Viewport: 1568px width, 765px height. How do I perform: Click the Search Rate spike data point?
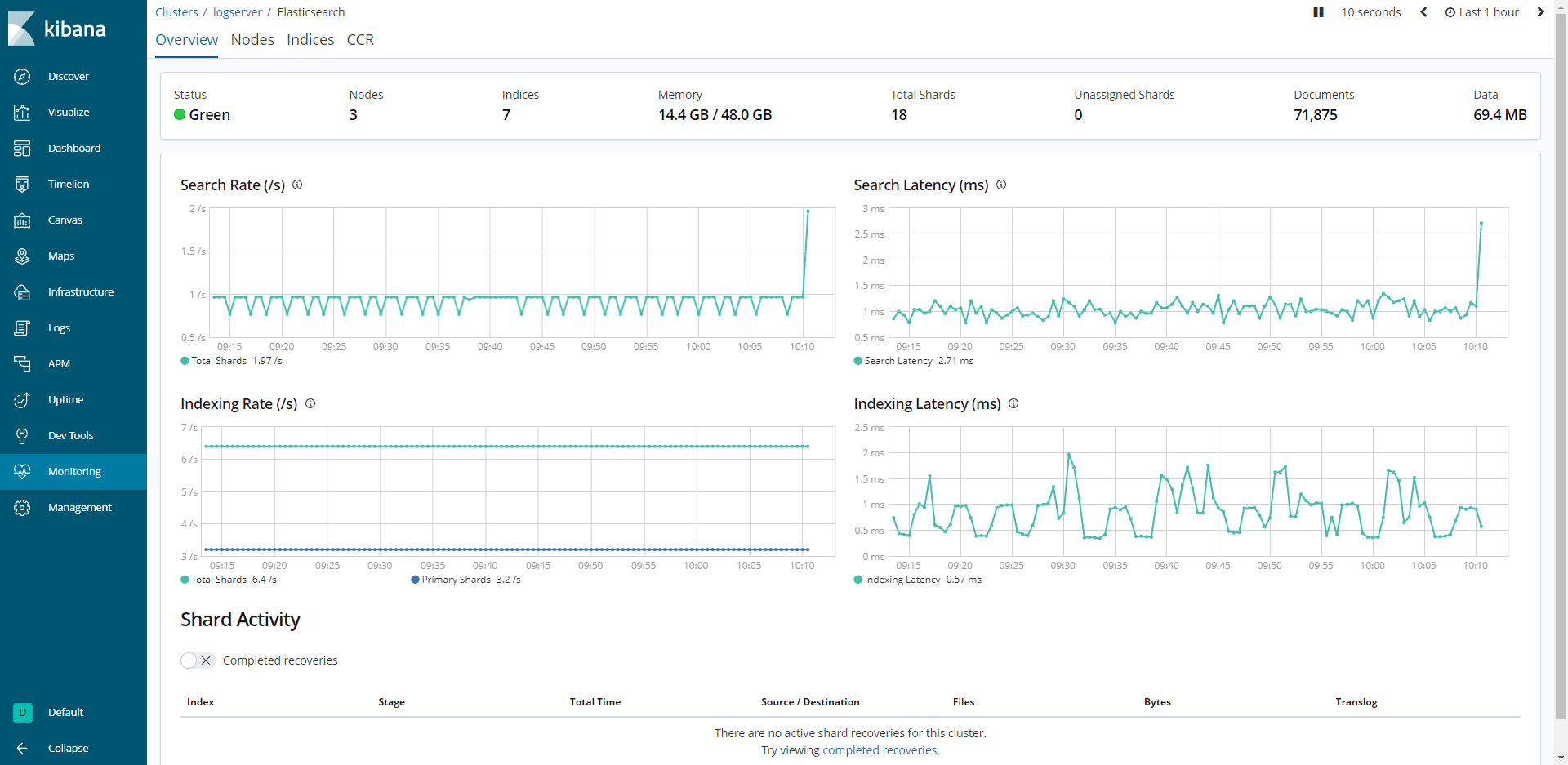click(808, 211)
